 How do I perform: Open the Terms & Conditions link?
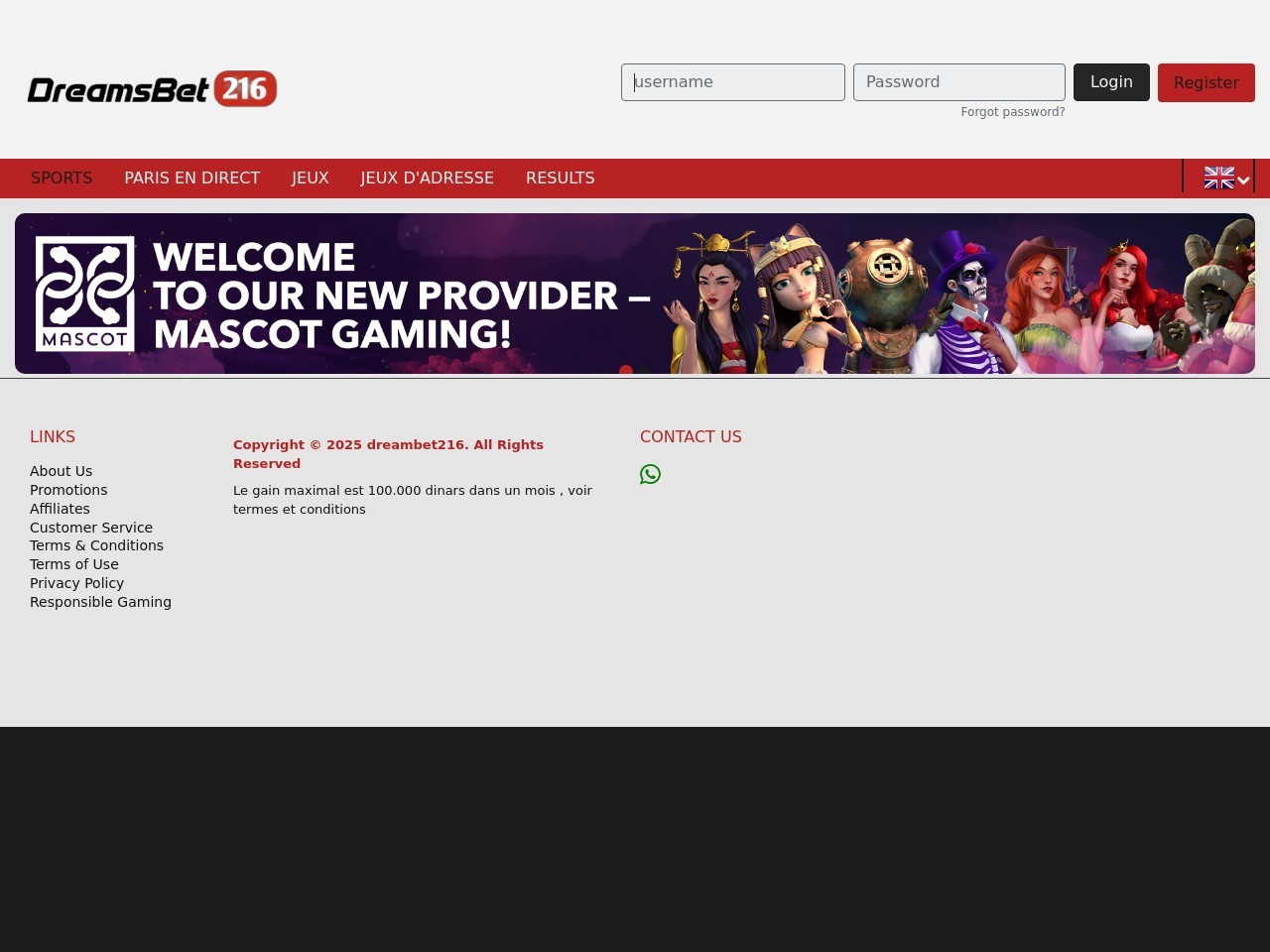(96, 545)
